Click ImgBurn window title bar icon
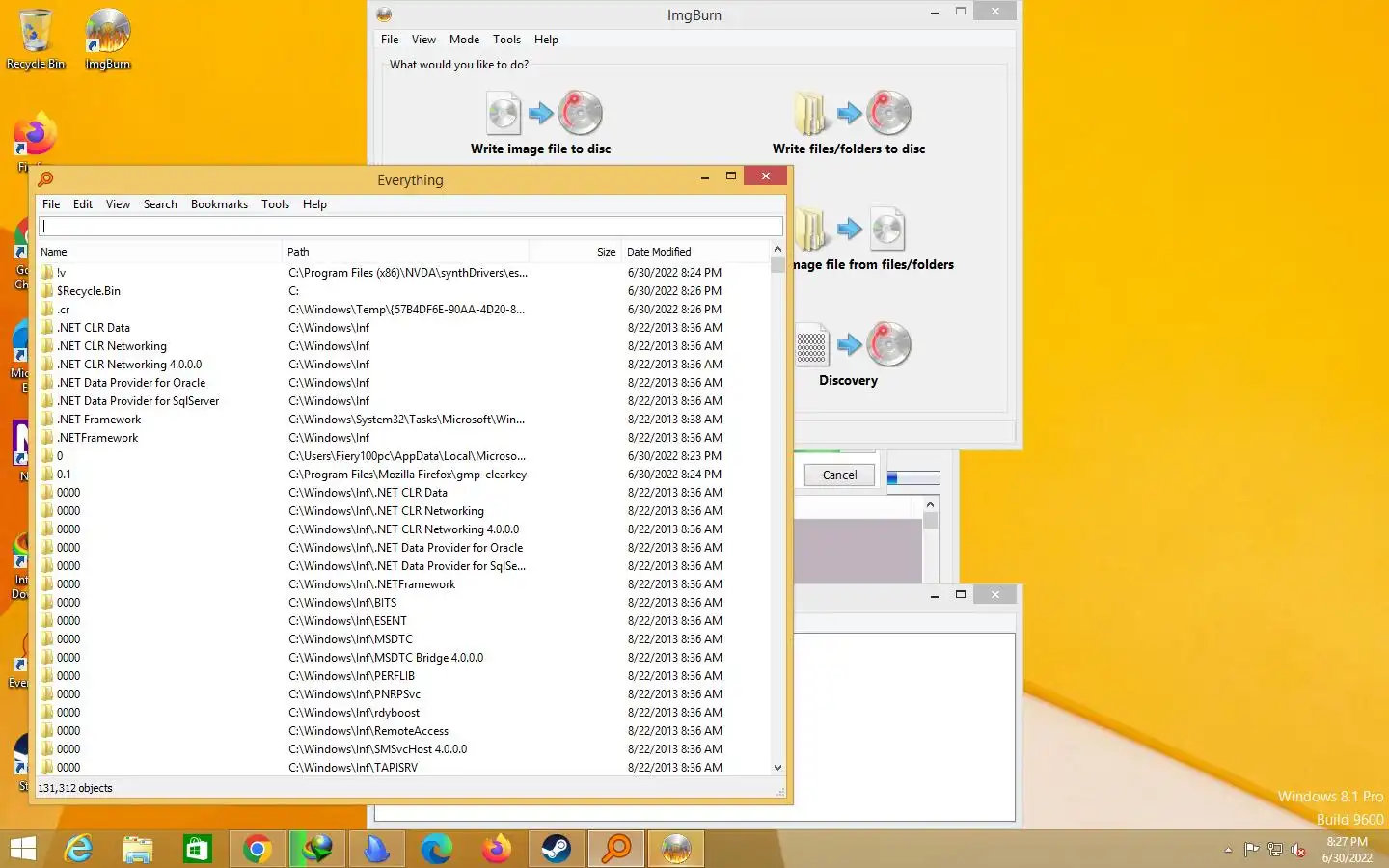This screenshot has height=868, width=1389. click(384, 14)
